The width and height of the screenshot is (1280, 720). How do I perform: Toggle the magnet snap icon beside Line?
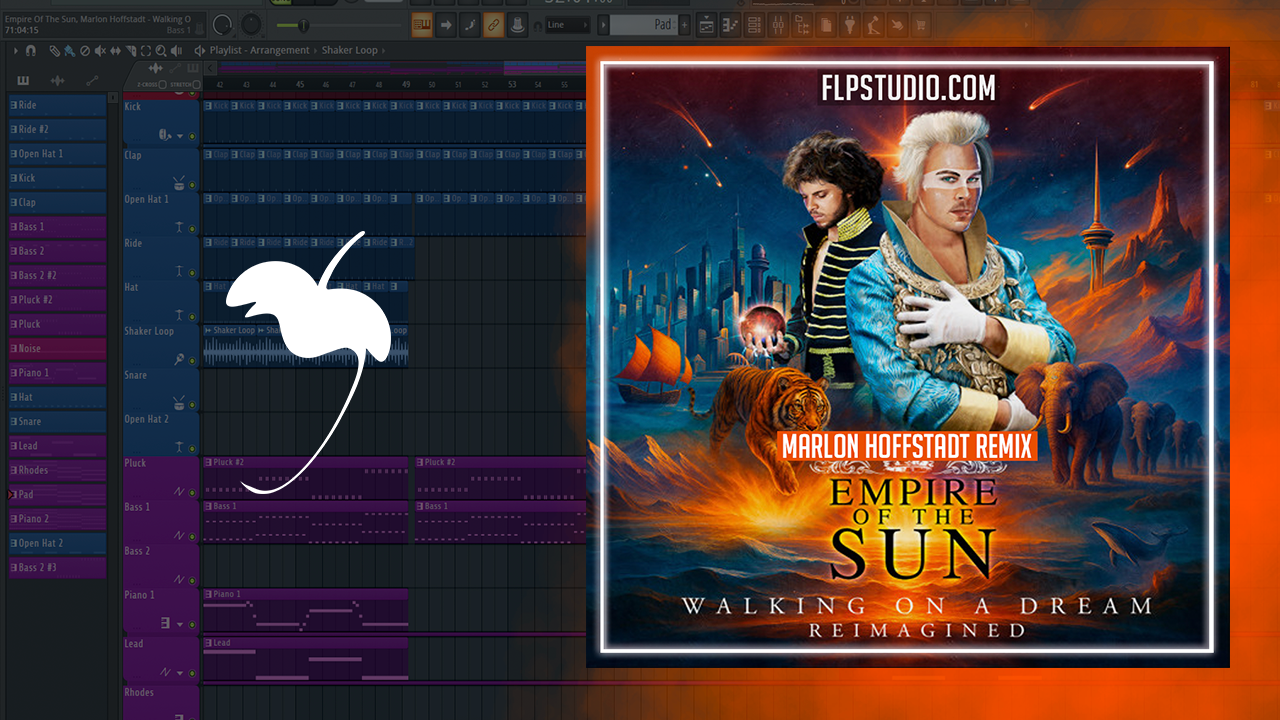(538, 25)
